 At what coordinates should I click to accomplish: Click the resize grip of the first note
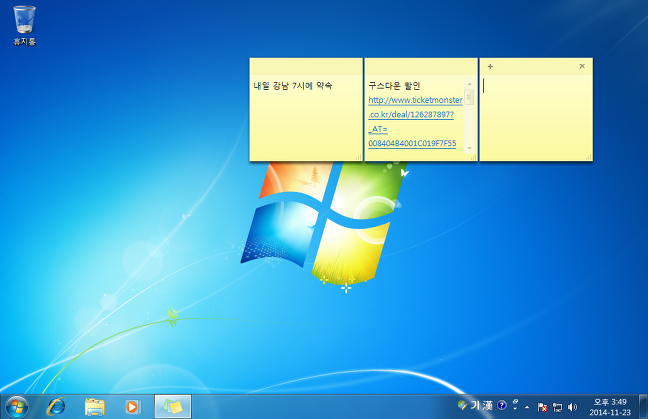click(359, 157)
